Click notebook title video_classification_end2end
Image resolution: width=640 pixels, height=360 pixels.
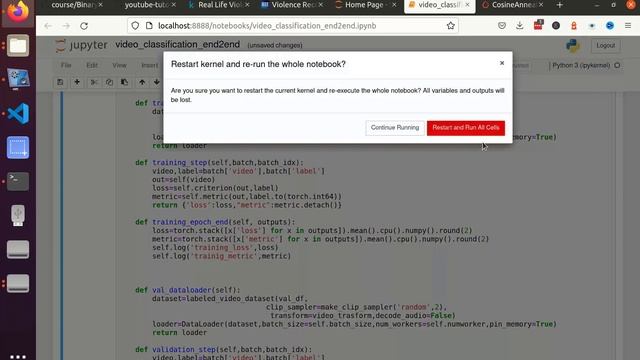[178, 44]
